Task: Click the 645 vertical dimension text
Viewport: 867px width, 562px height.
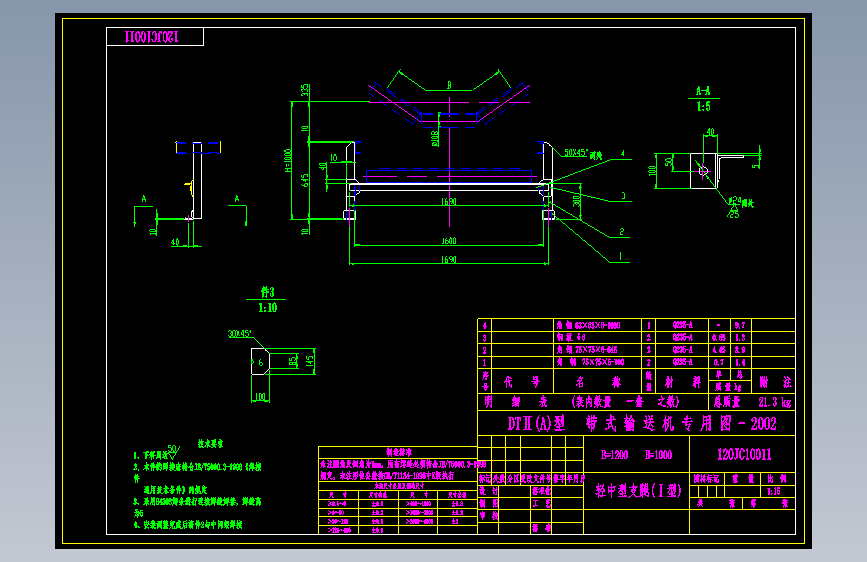Action: (305, 180)
